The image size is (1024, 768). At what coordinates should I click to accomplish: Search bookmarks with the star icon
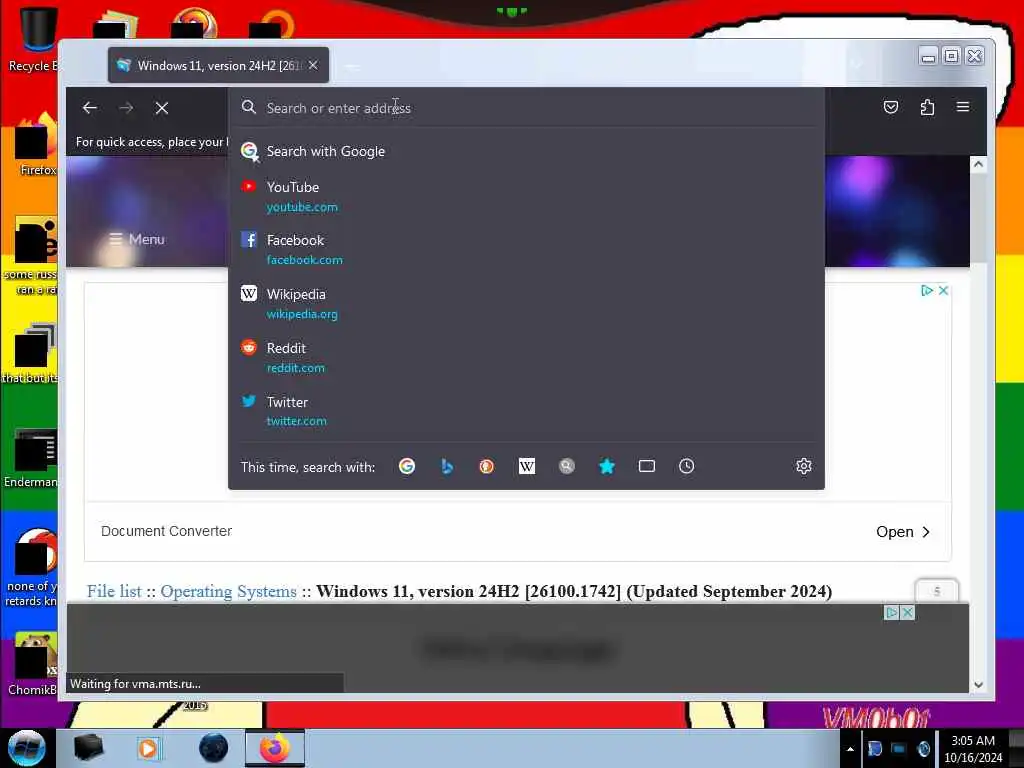point(607,466)
